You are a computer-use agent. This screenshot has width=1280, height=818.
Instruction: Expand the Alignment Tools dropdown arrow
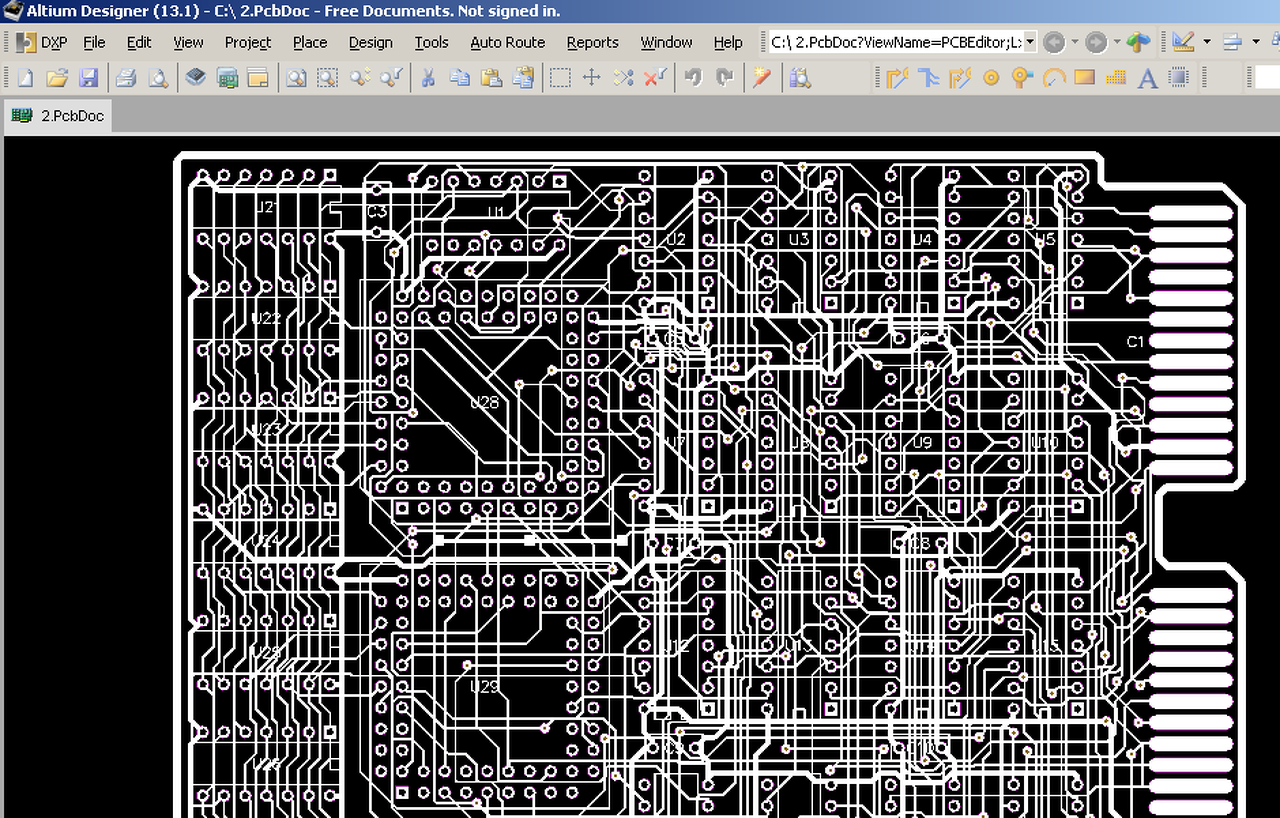coord(1256,42)
